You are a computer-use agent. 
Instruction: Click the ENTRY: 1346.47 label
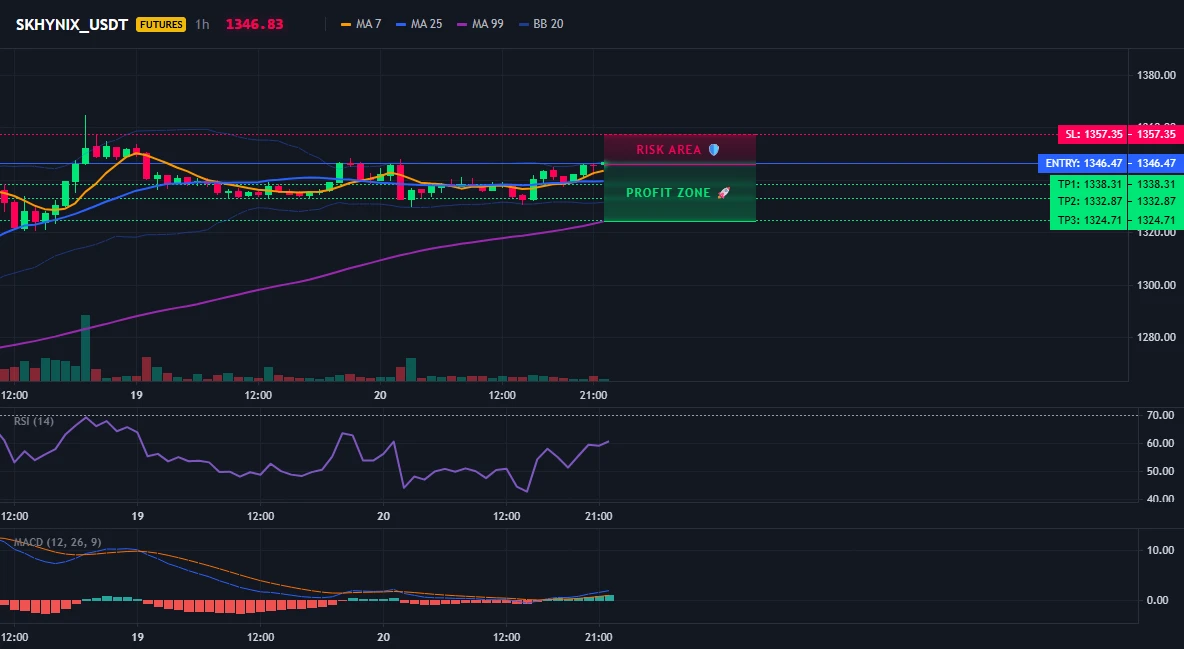click(x=1083, y=163)
